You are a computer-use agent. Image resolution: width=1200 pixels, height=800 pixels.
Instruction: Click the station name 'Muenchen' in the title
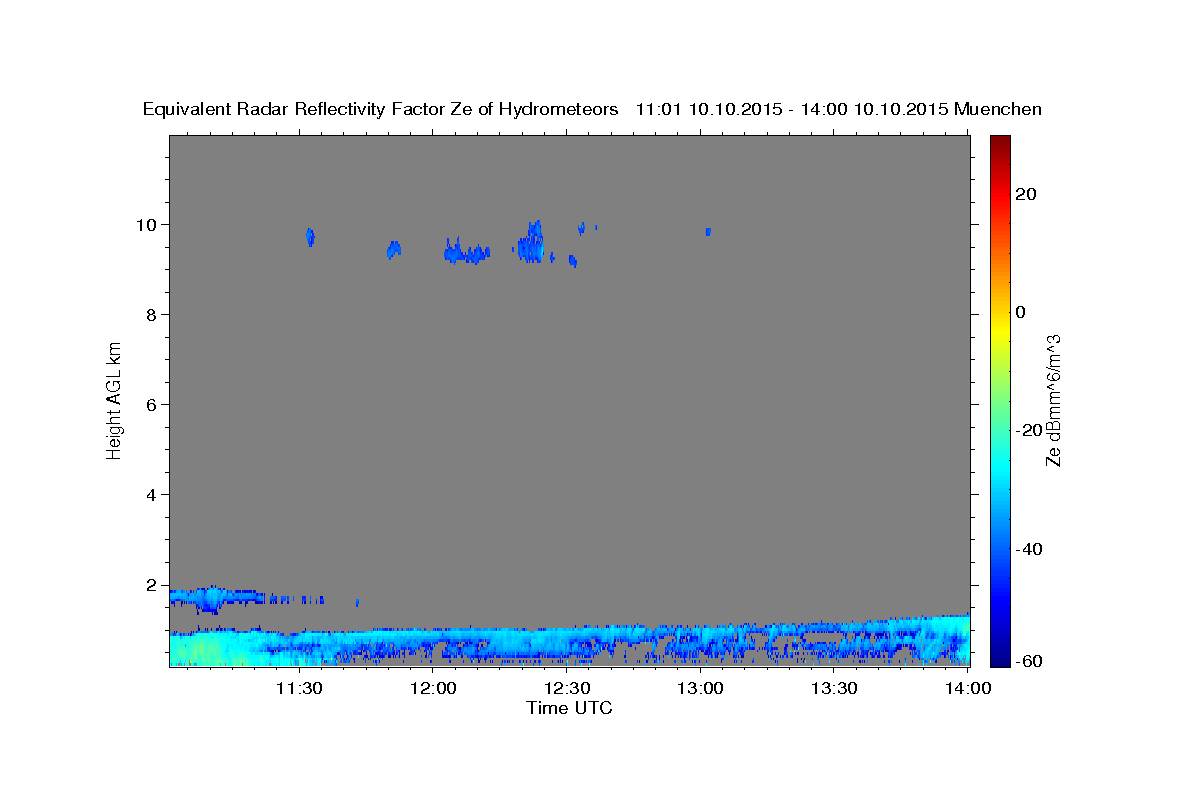998,110
